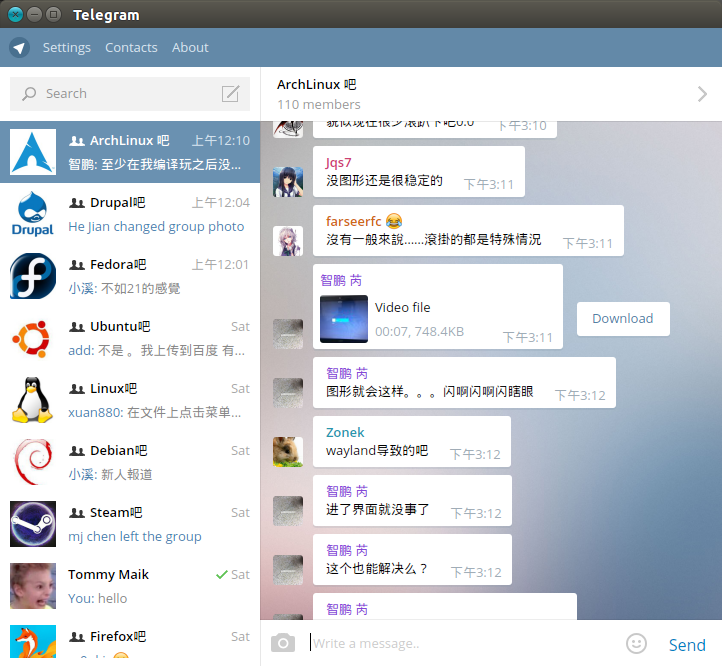Click the Jqs7 sender name

[338, 163]
